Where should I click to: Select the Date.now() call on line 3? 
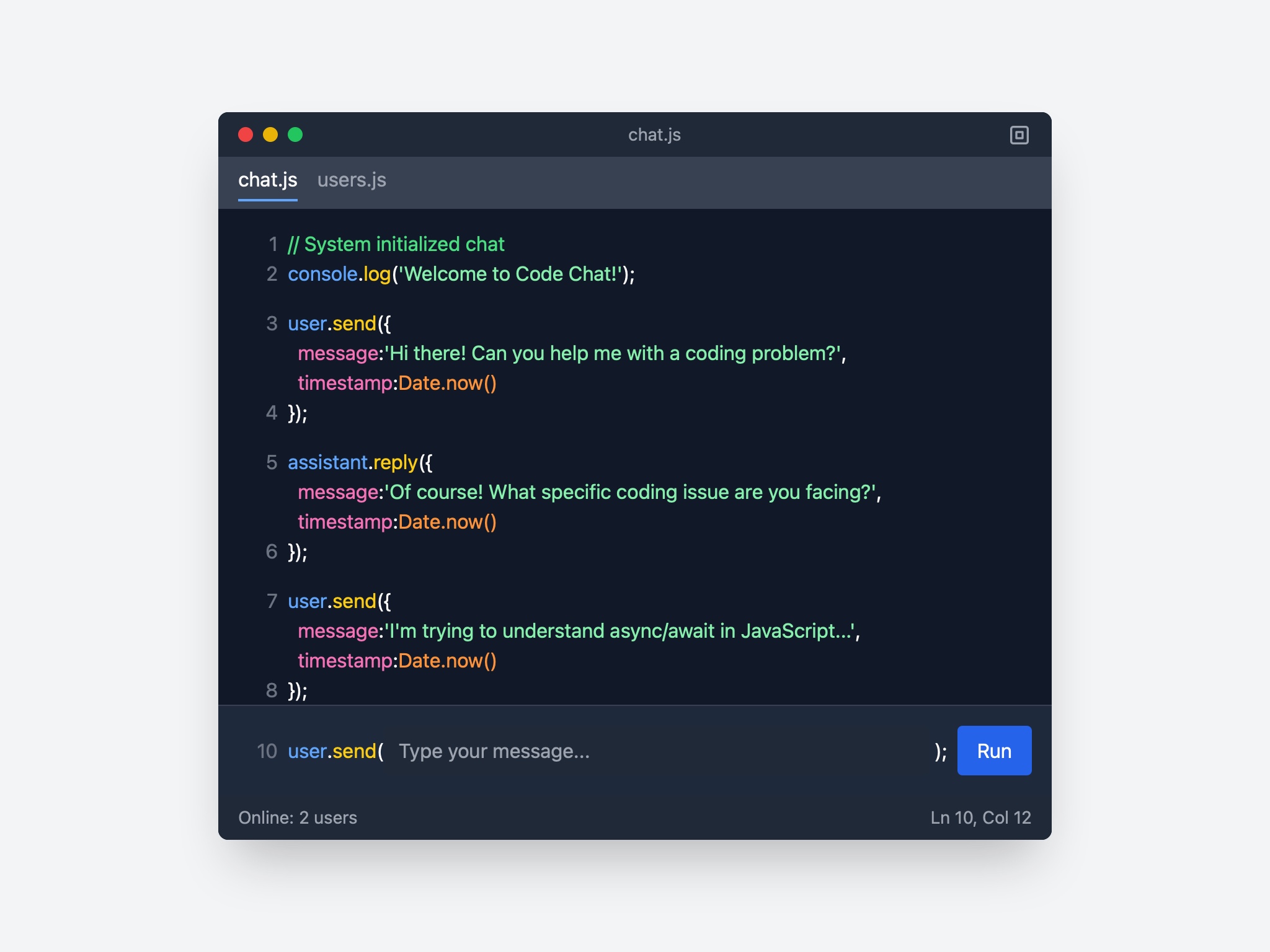tap(448, 382)
